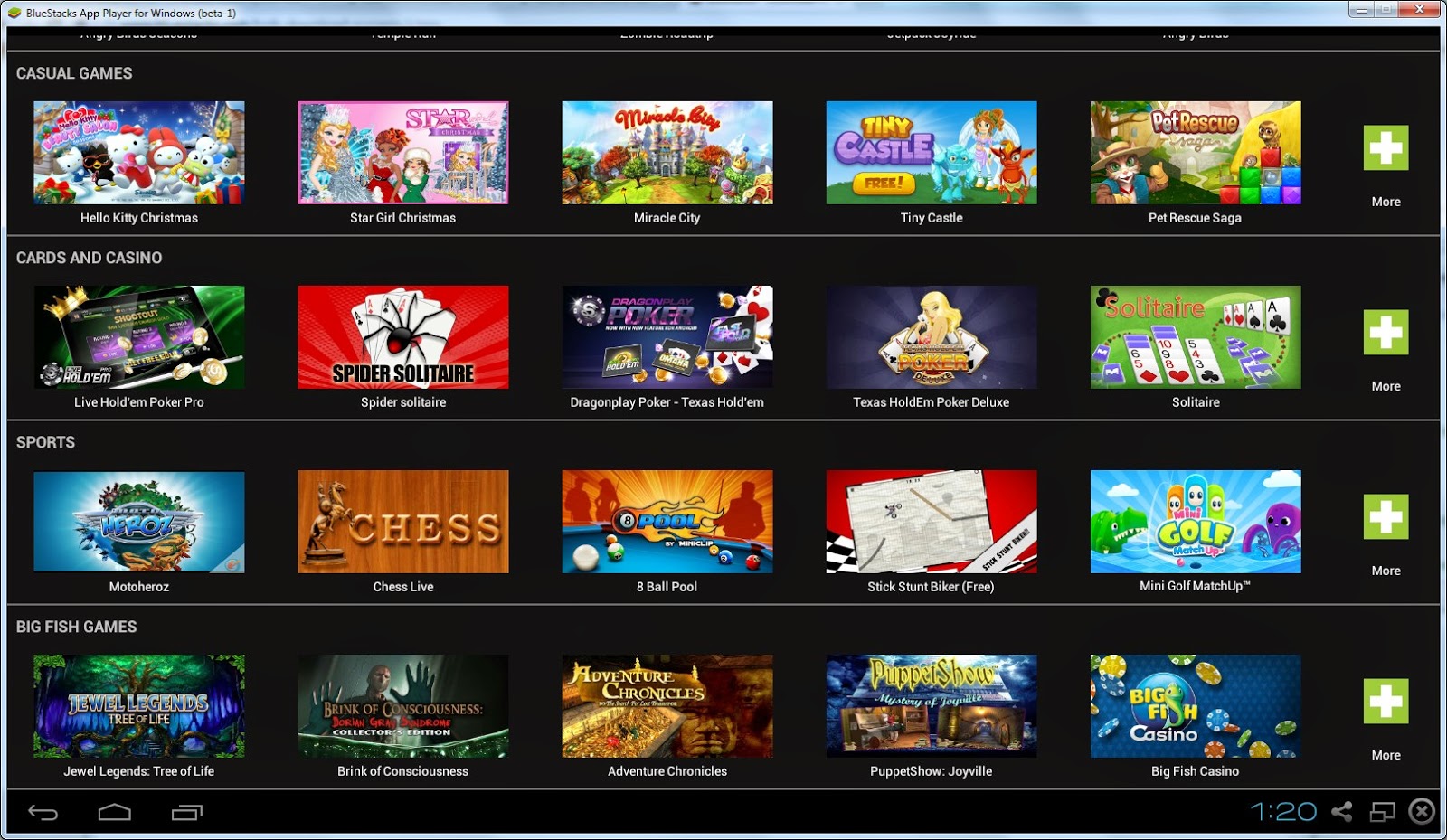Click the "Adventure Chronicles" caption
Viewport: 1447px width, 840px height.
(667, 771)
